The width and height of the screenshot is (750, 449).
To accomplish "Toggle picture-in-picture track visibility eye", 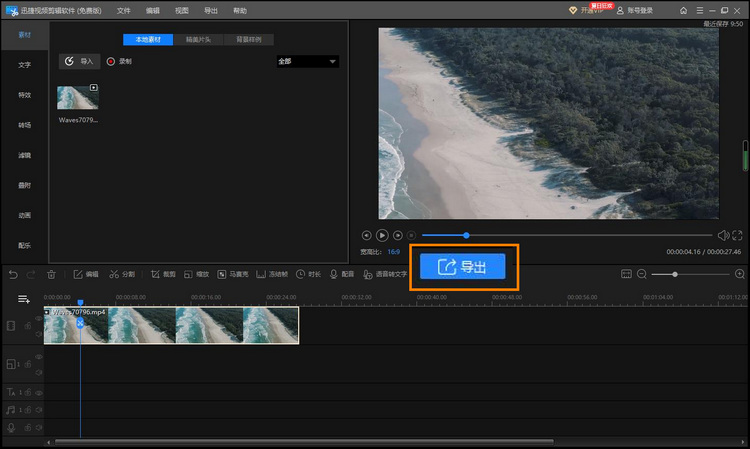I will [x=39, y=357].
